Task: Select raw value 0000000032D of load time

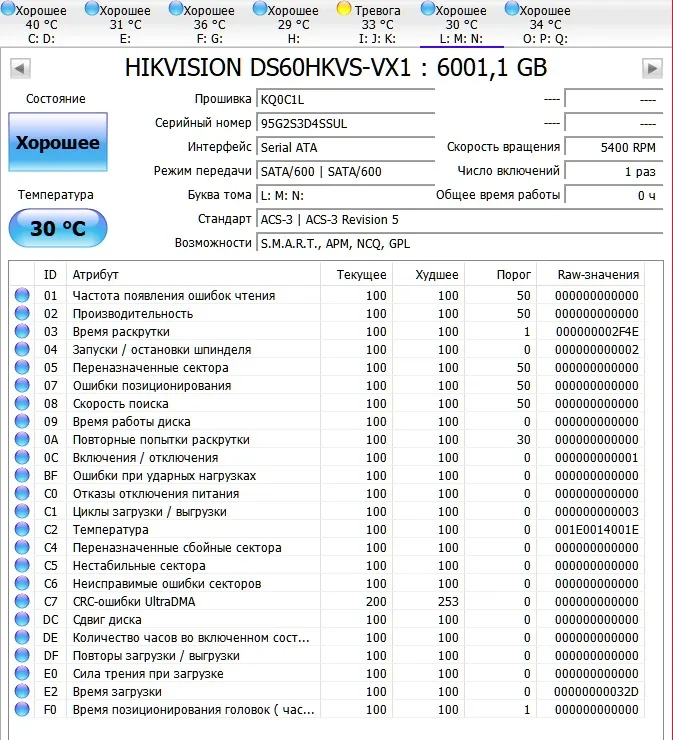Action: [596, 692]
